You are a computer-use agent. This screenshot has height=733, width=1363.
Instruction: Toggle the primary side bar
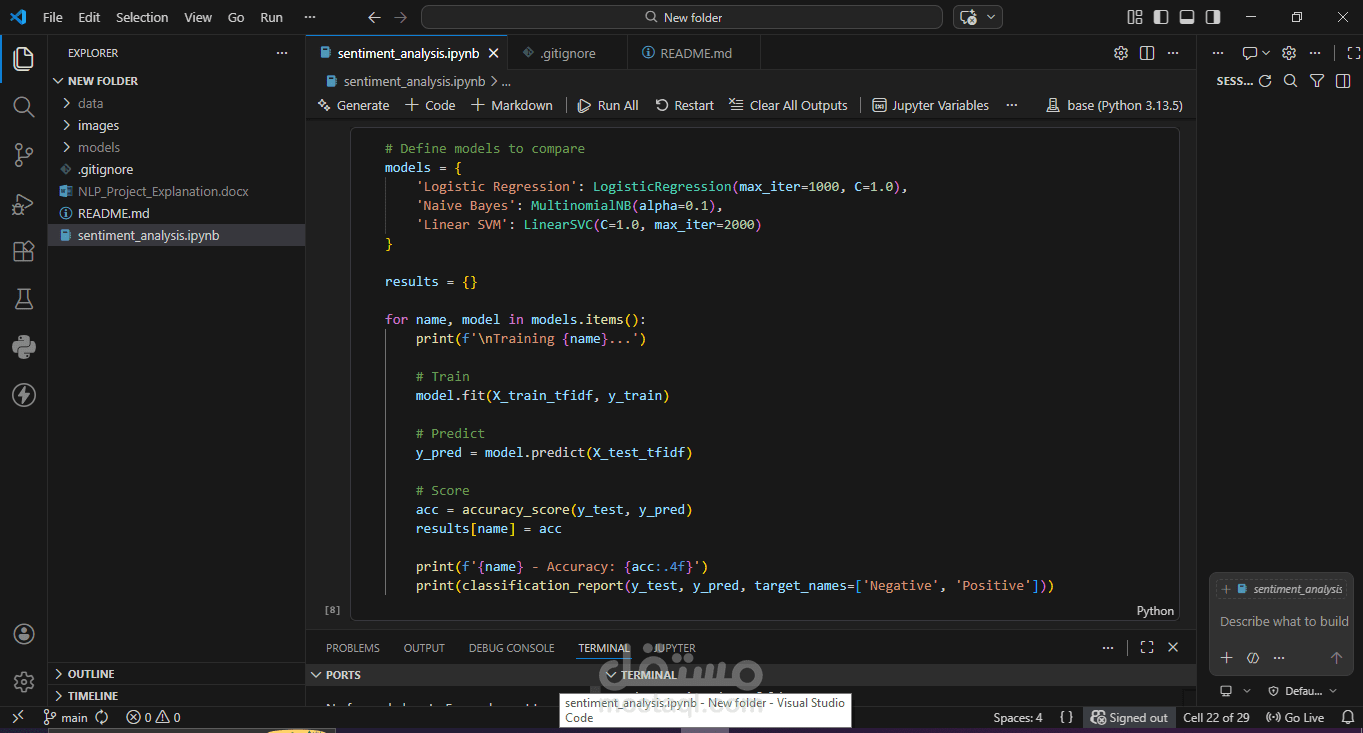pyautogui.click(x=1161, y=17)
